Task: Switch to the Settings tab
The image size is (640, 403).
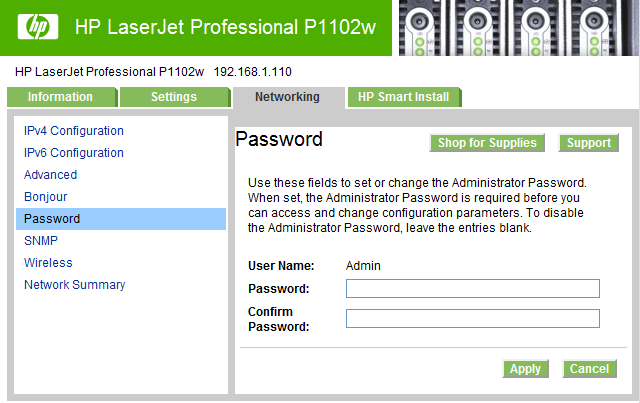Action: click(175, 97)
